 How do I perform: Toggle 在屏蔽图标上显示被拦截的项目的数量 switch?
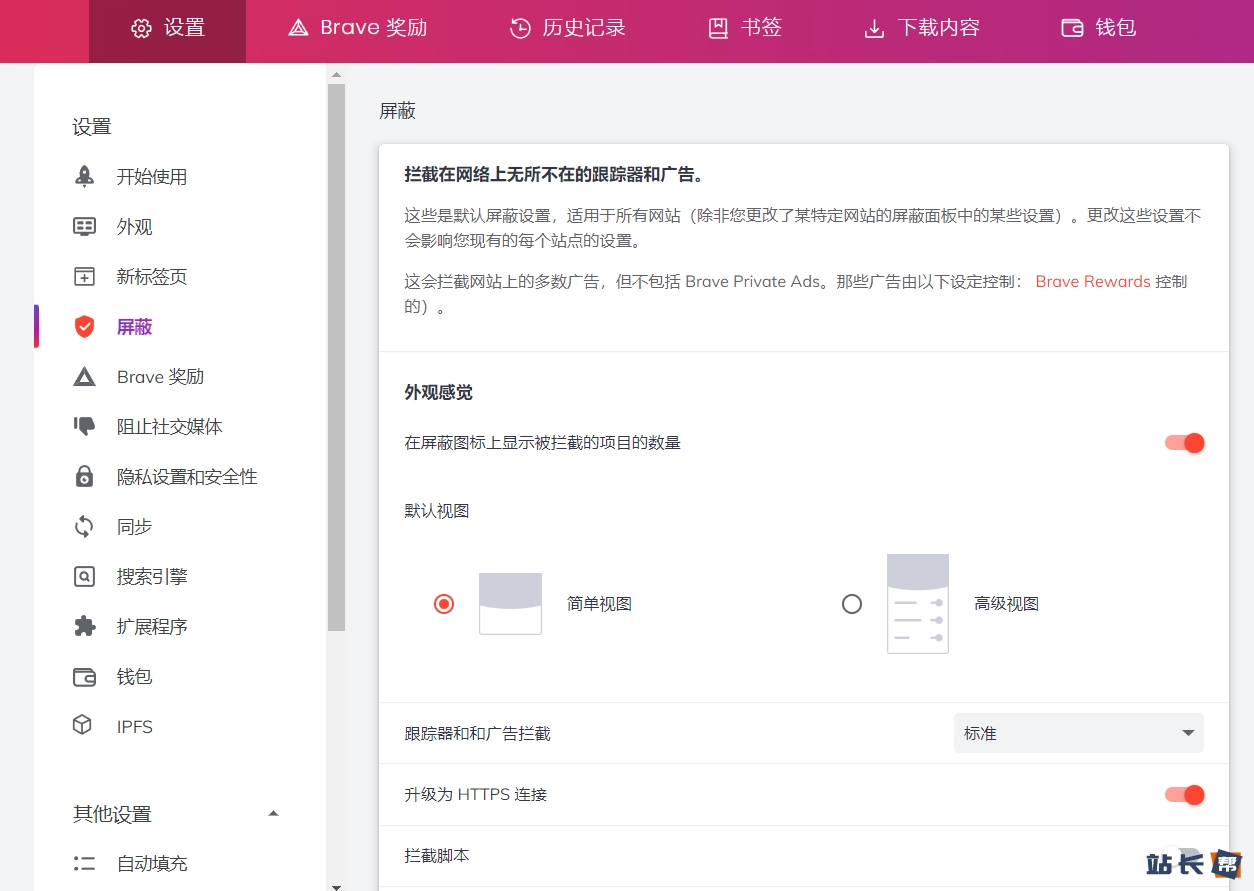pyautogui.click(x=1184, y=443)
